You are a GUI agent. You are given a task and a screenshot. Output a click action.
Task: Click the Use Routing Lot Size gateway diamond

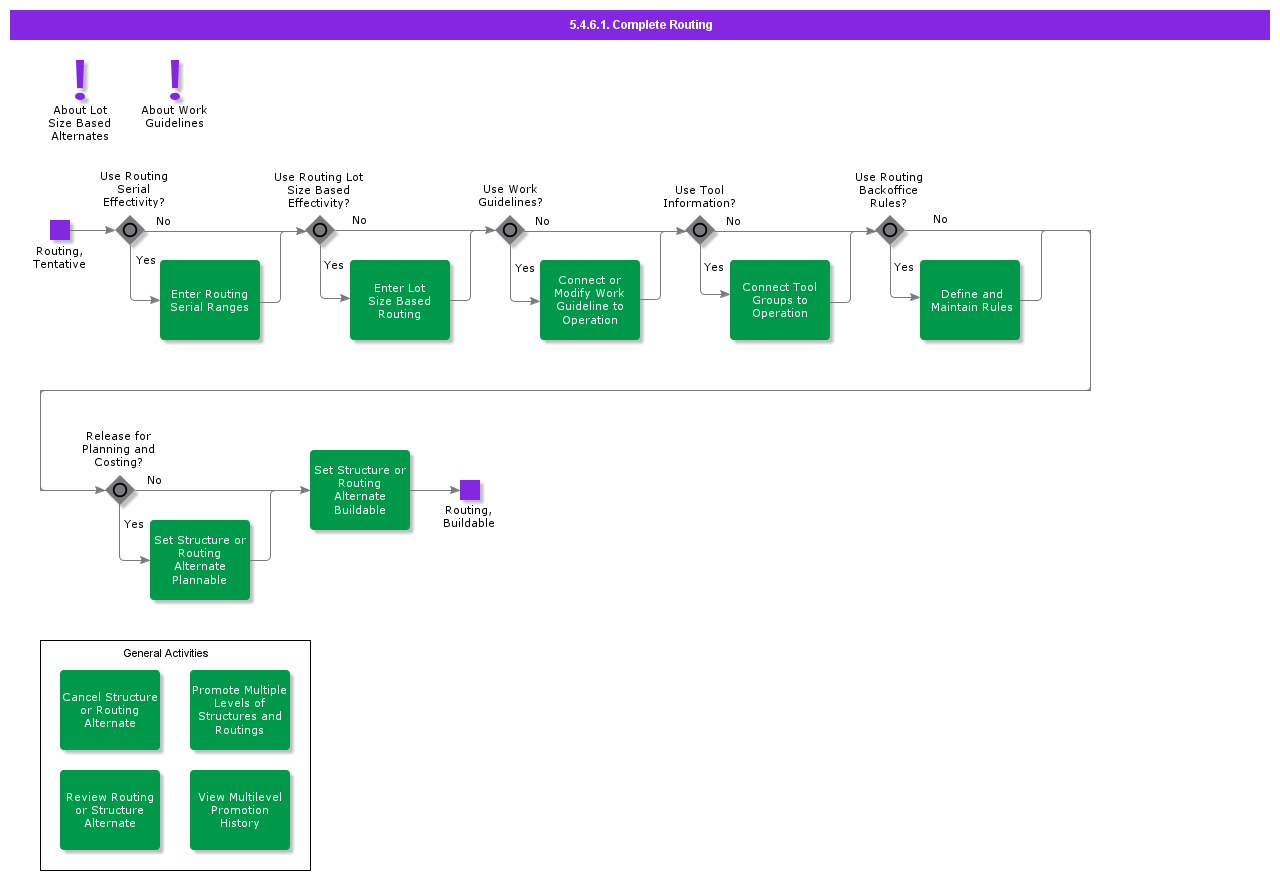(319, 230)
